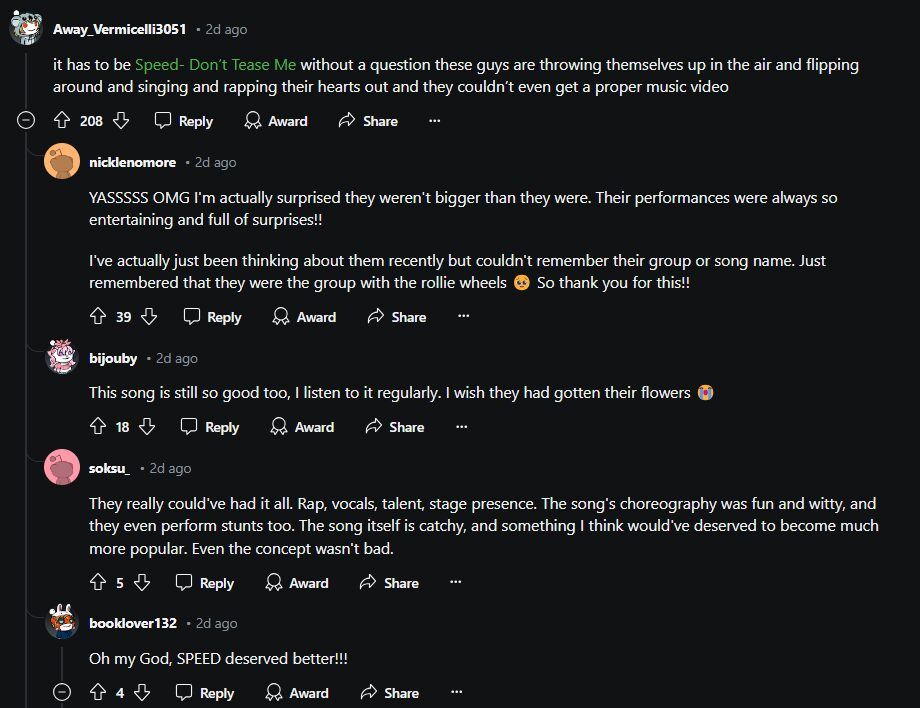920x708 pixels.
Task: Open more options on bijouby's comment
Action: coord(461,427)
